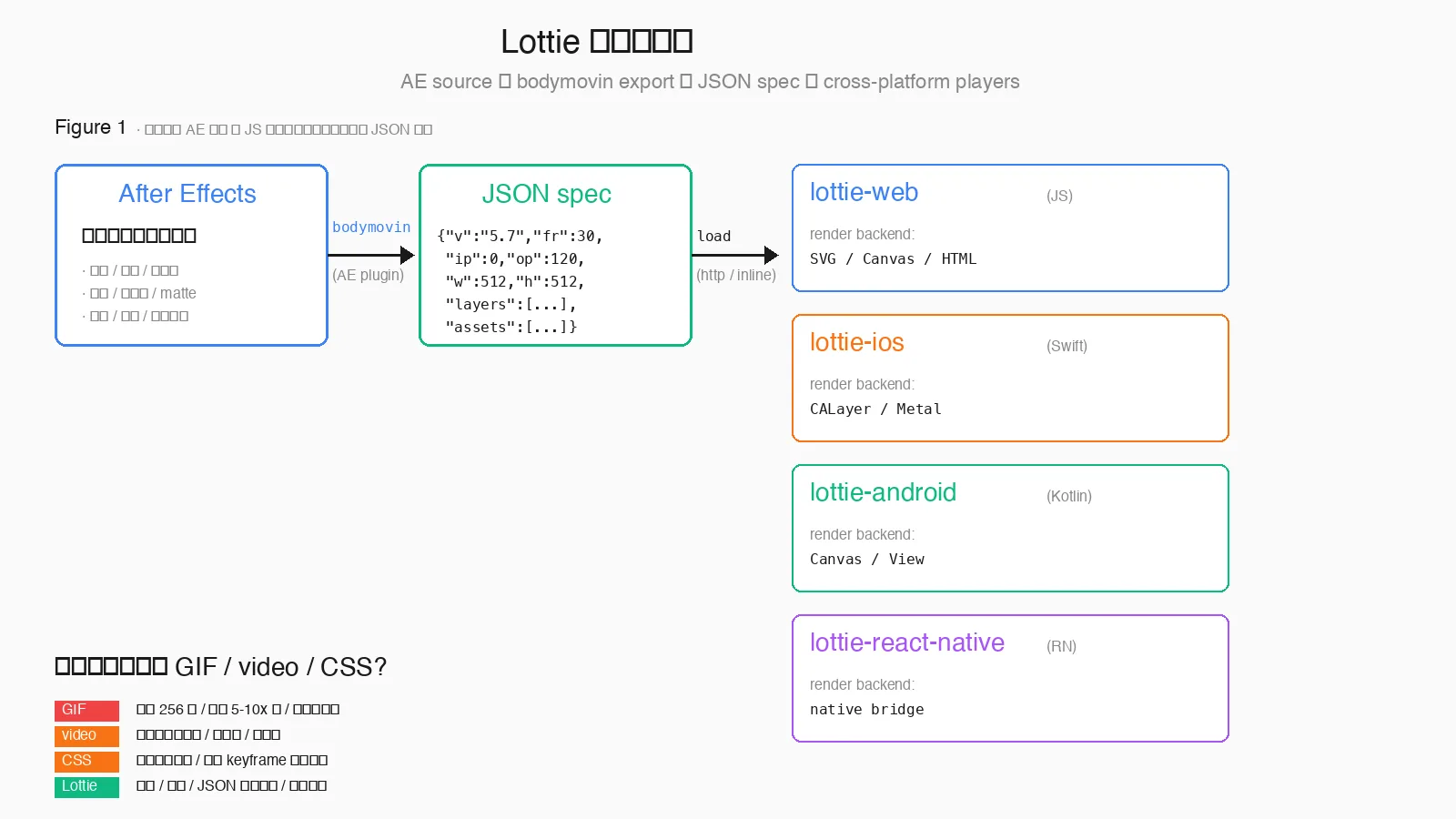
Task: Click the After Effects bullet containing "matte"
Action: (139, 293)
